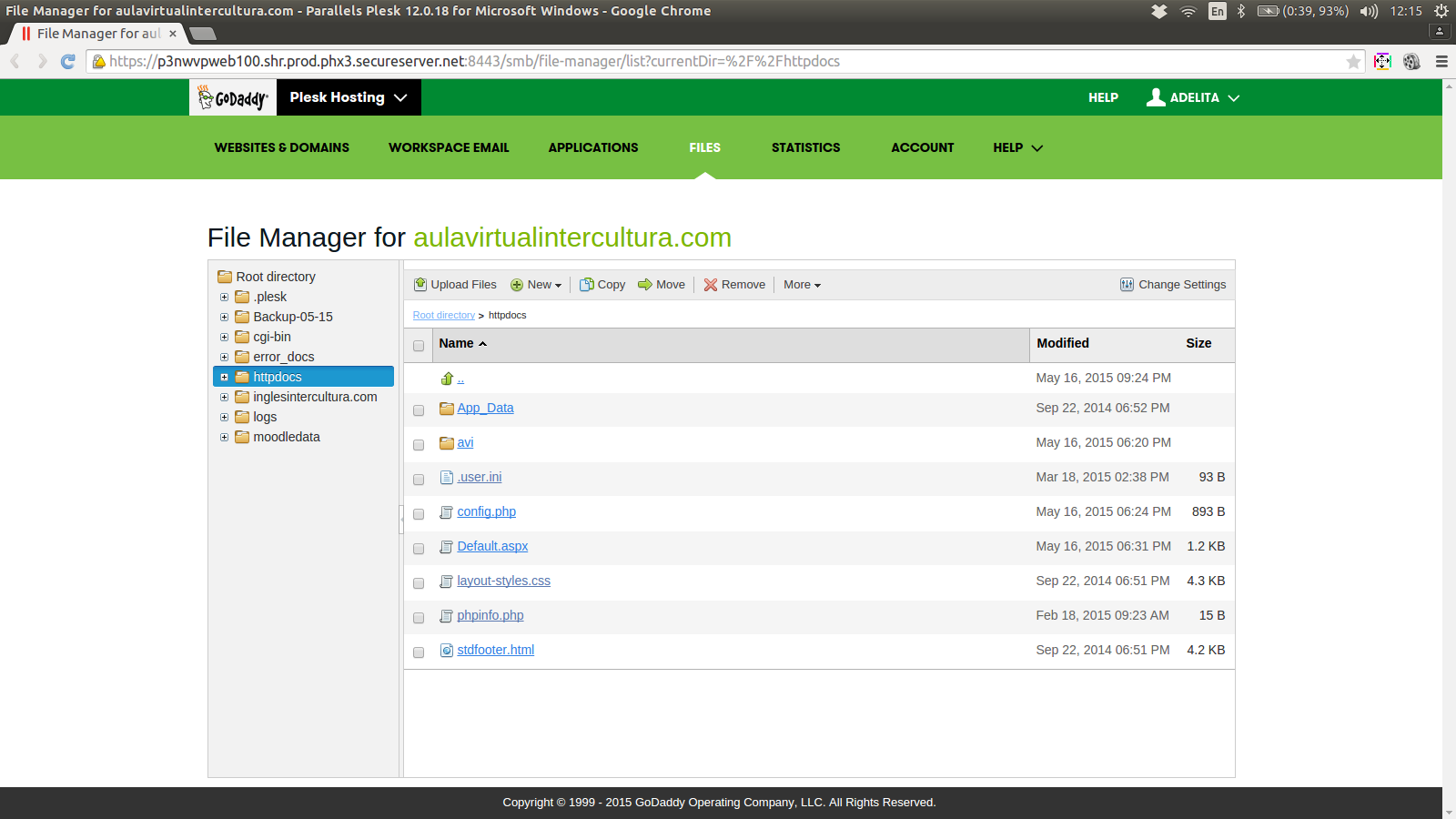This screenshot has width=1456, height=819.
Task: Click the avi folder icon in file list
Action: 447,443
